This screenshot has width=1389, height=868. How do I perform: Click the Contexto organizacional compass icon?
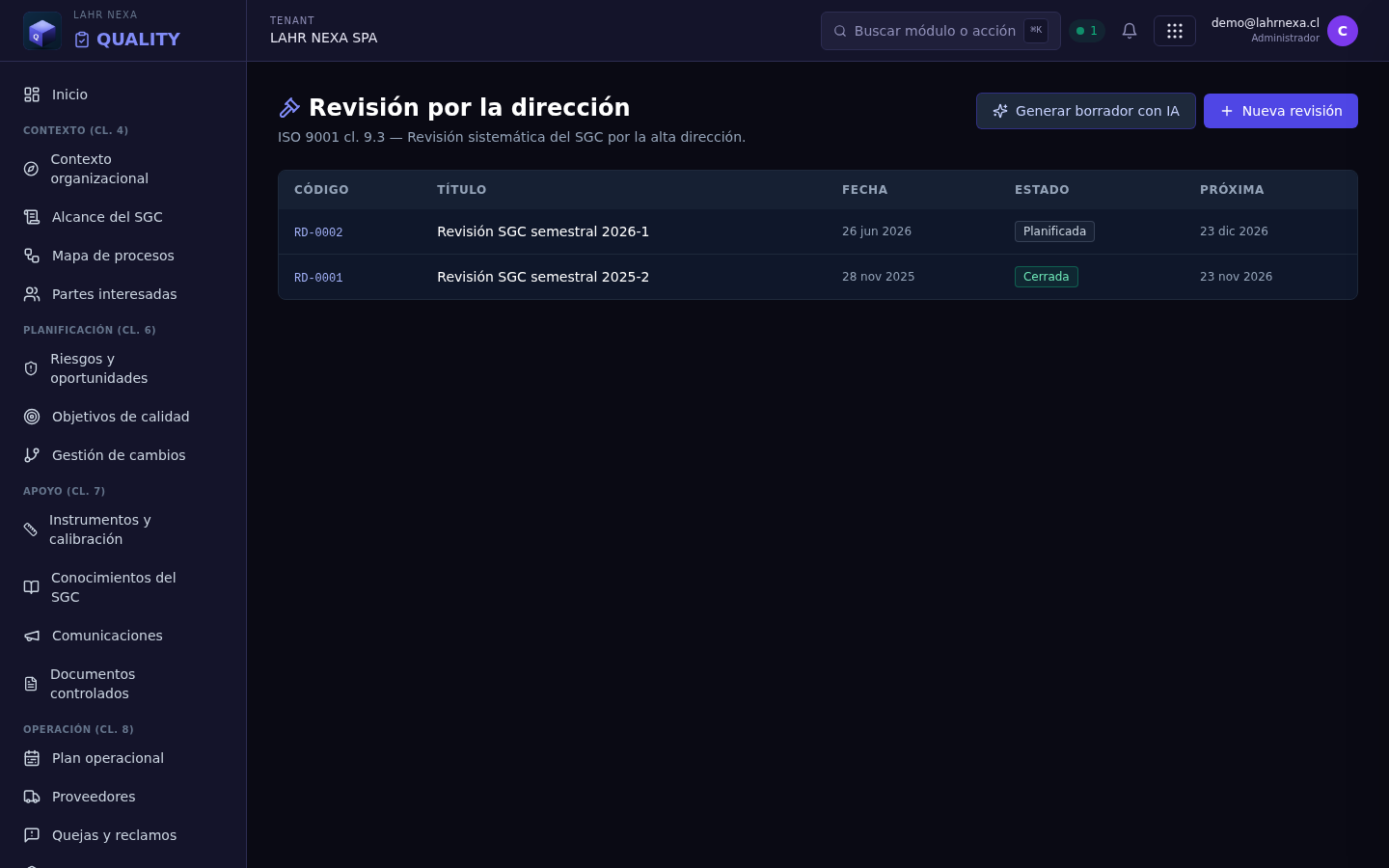(31, 169)
